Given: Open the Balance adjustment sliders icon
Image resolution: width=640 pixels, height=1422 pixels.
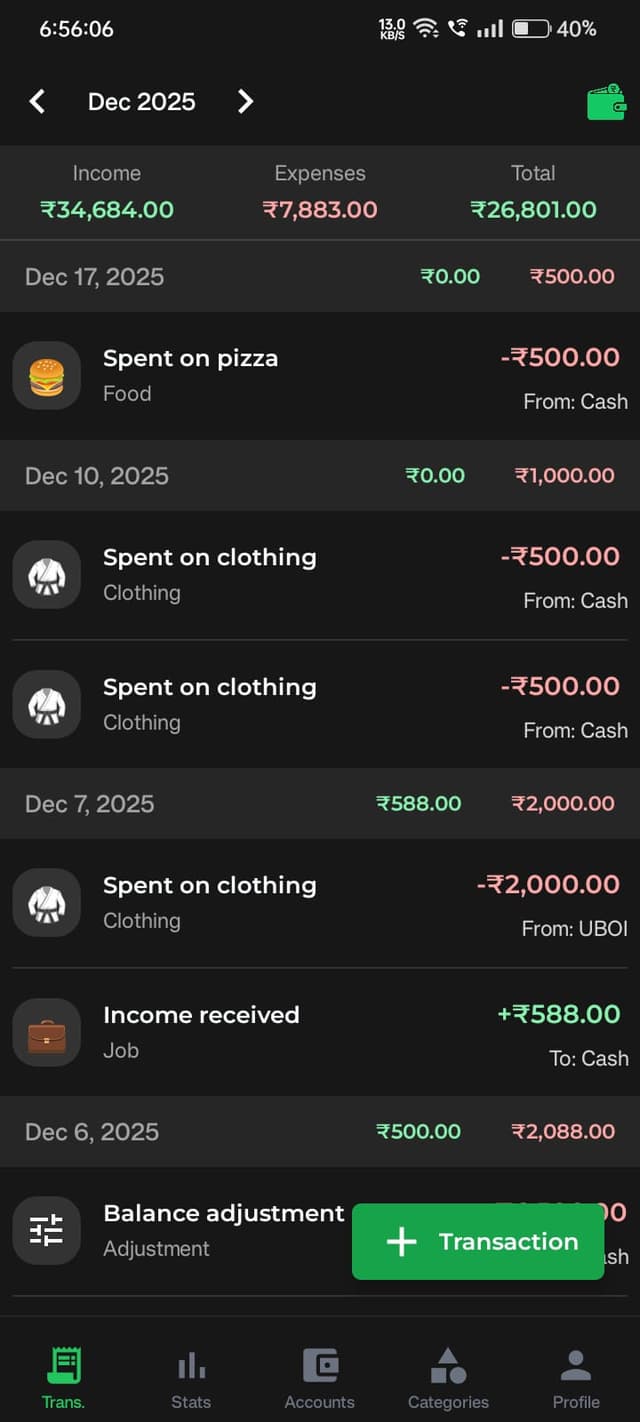Looking at the screenshot, I should [46, 1231].
